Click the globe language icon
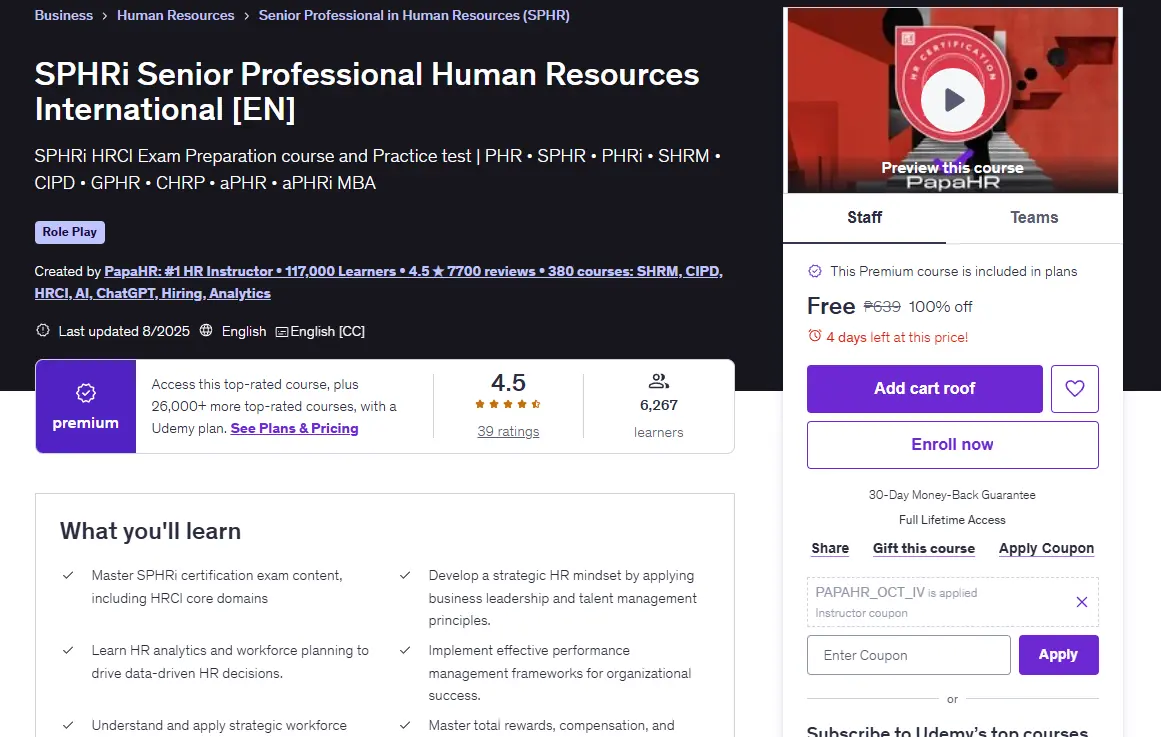Screen dimensions: 1161x737 point(206,330)
